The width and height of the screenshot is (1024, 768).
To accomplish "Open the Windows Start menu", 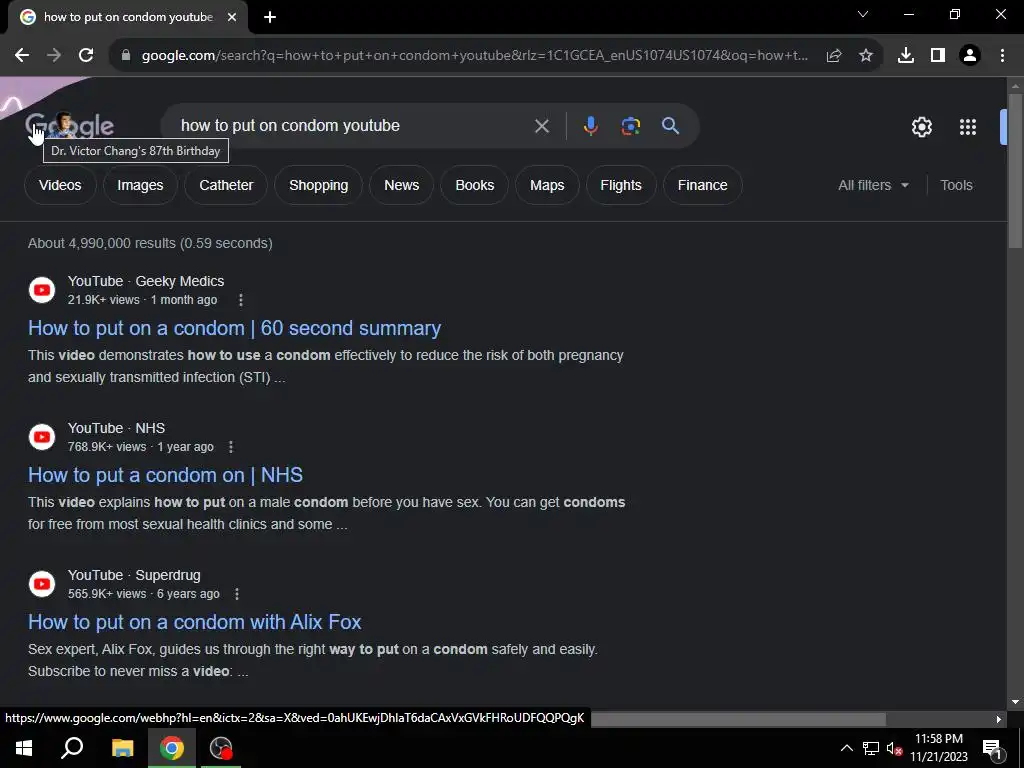I will (24, 748).
